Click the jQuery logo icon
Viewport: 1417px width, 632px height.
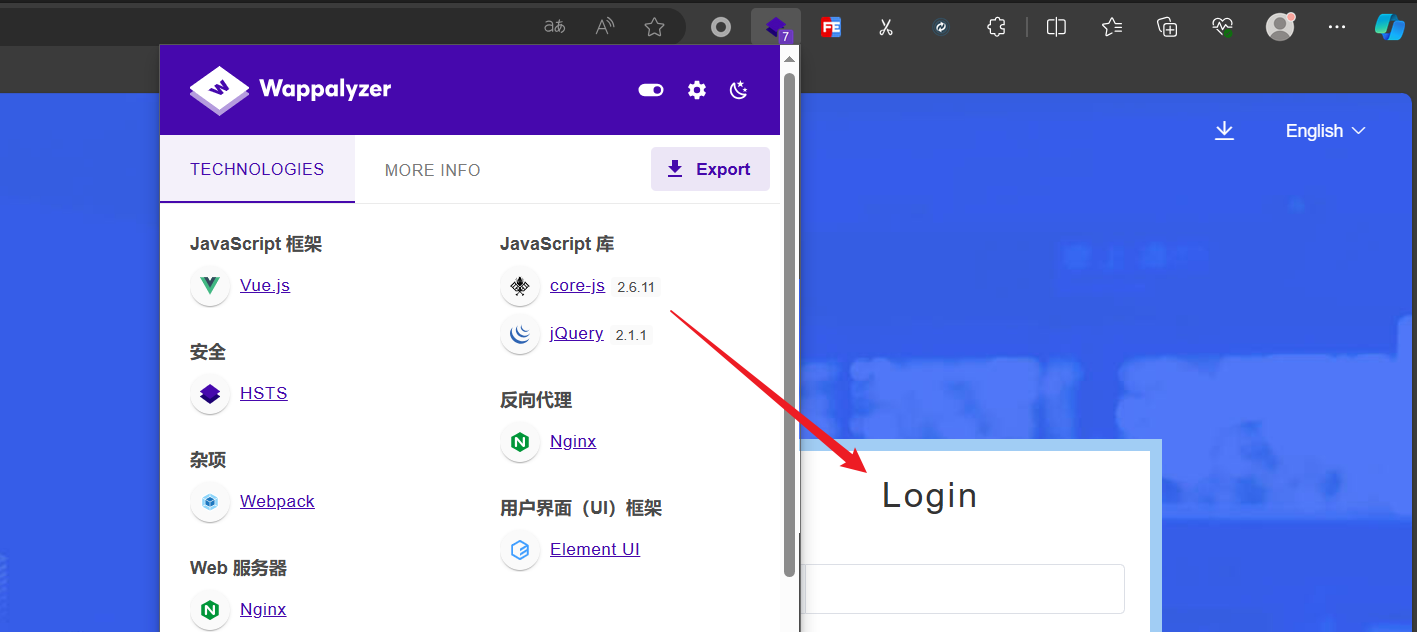pyautogui.click(x=520, y=334)
